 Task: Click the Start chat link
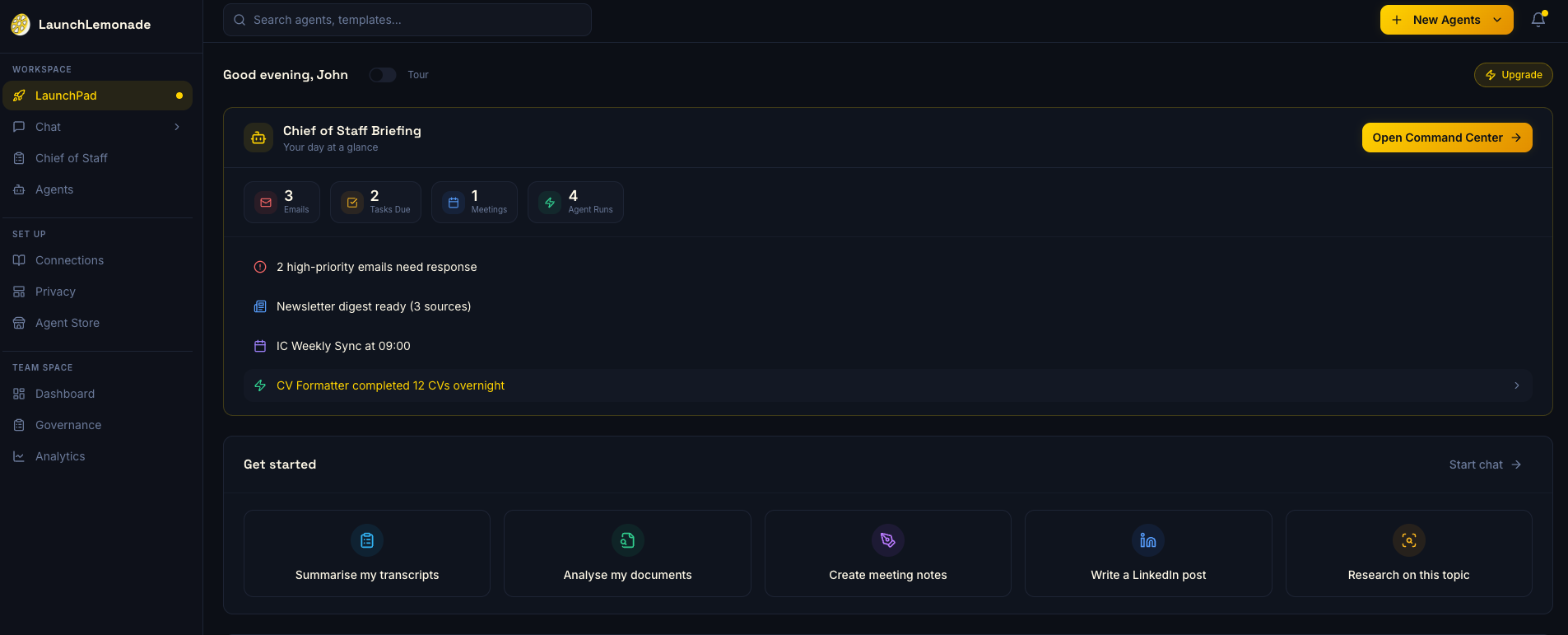pyautogui.click(x=1484, y=465)
